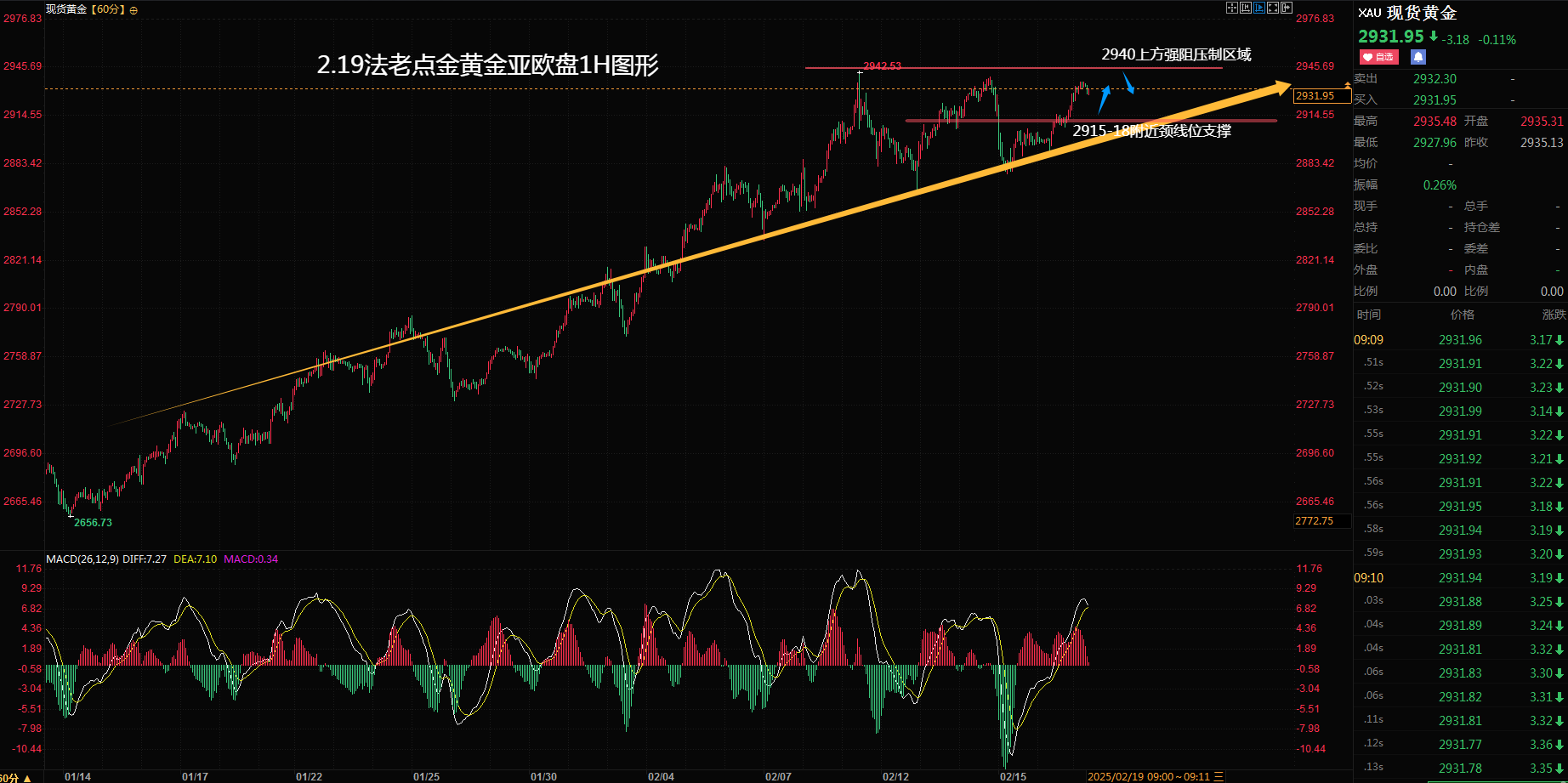Click the fullscreen expand chart icon

click(1273, 9)
